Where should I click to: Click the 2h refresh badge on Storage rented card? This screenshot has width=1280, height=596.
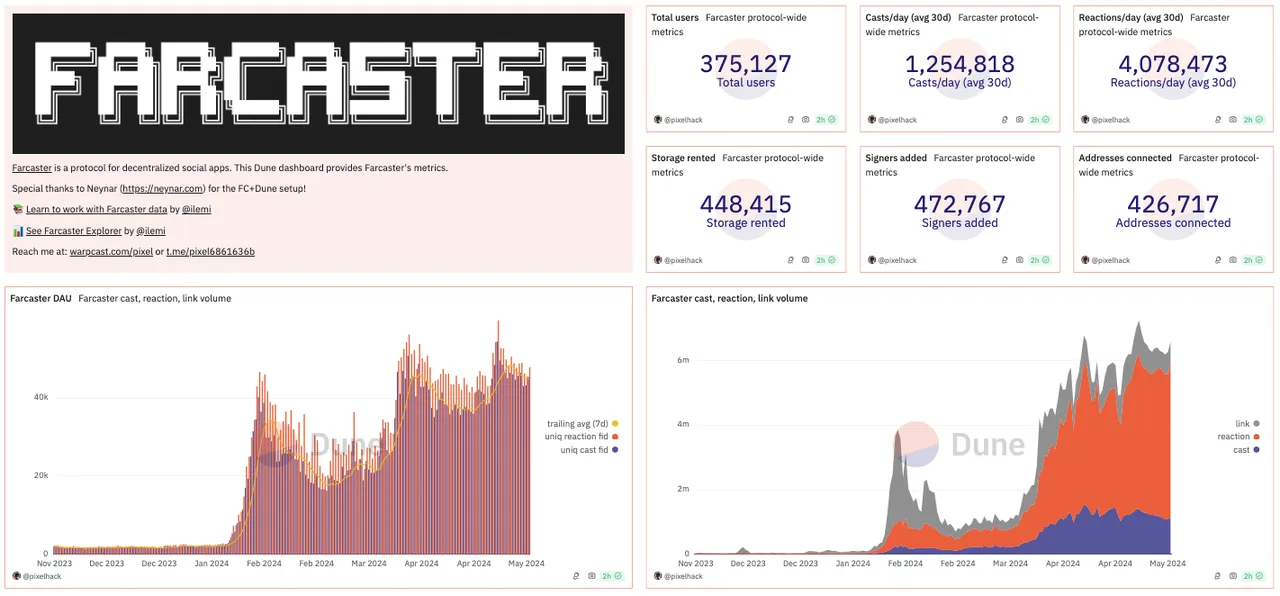825,260
